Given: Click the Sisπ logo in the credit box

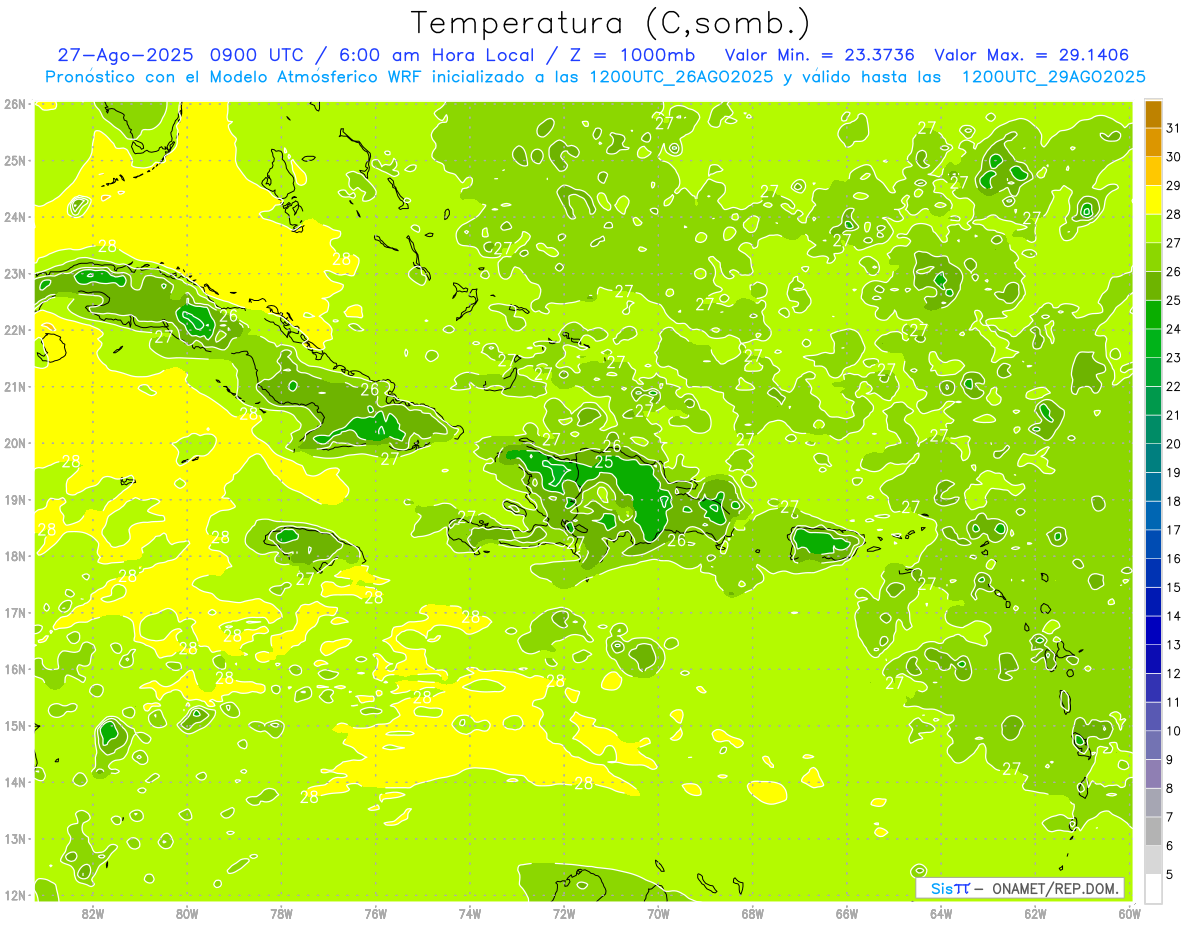Looking at the screenshot, I should pyautogui.click(x=949, y=888).
